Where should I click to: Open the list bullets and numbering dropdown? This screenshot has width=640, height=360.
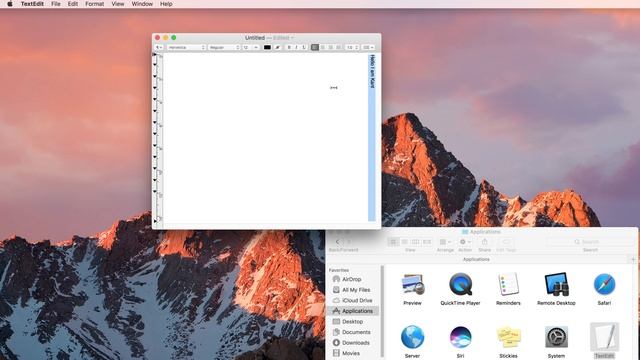pyautogui.click(x=368, y=47)
